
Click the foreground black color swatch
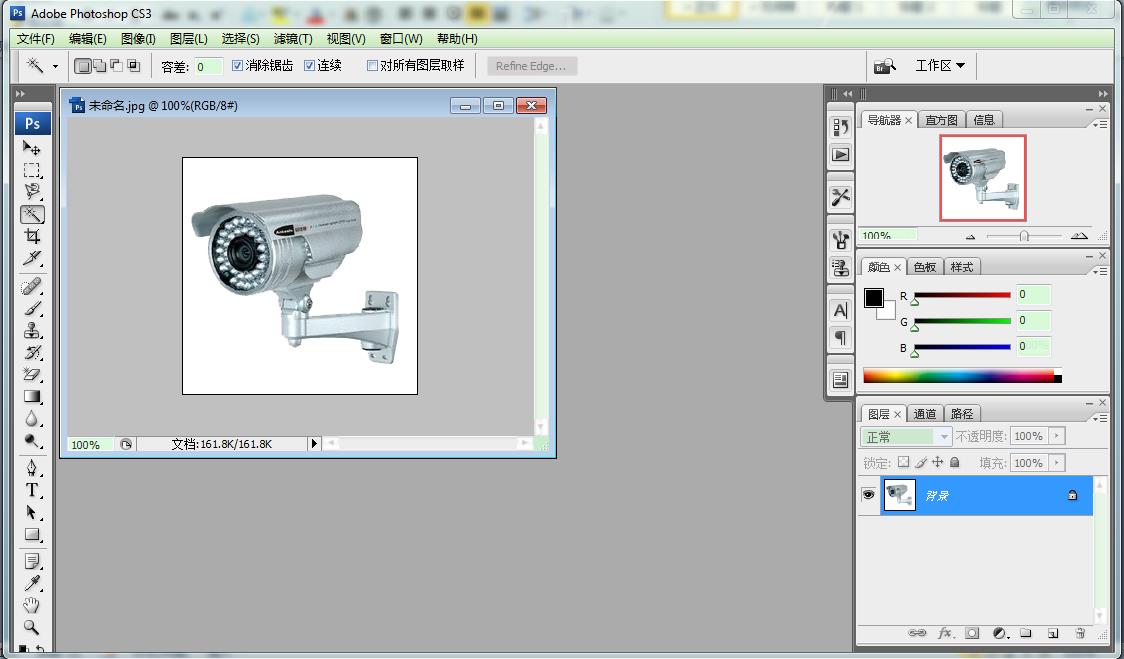[x=874, y=298]
